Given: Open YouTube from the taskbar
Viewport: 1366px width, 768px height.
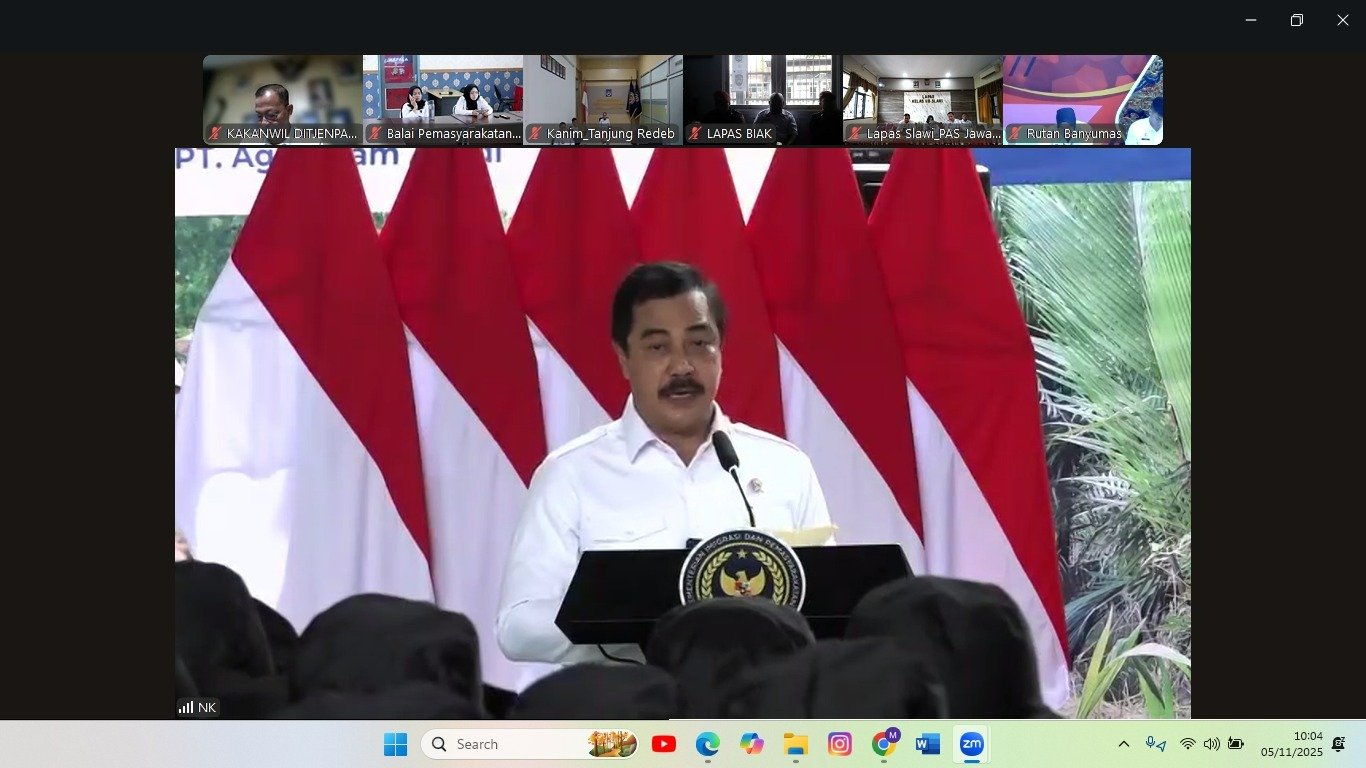Looking at the screenshot, I should point(663,744).
